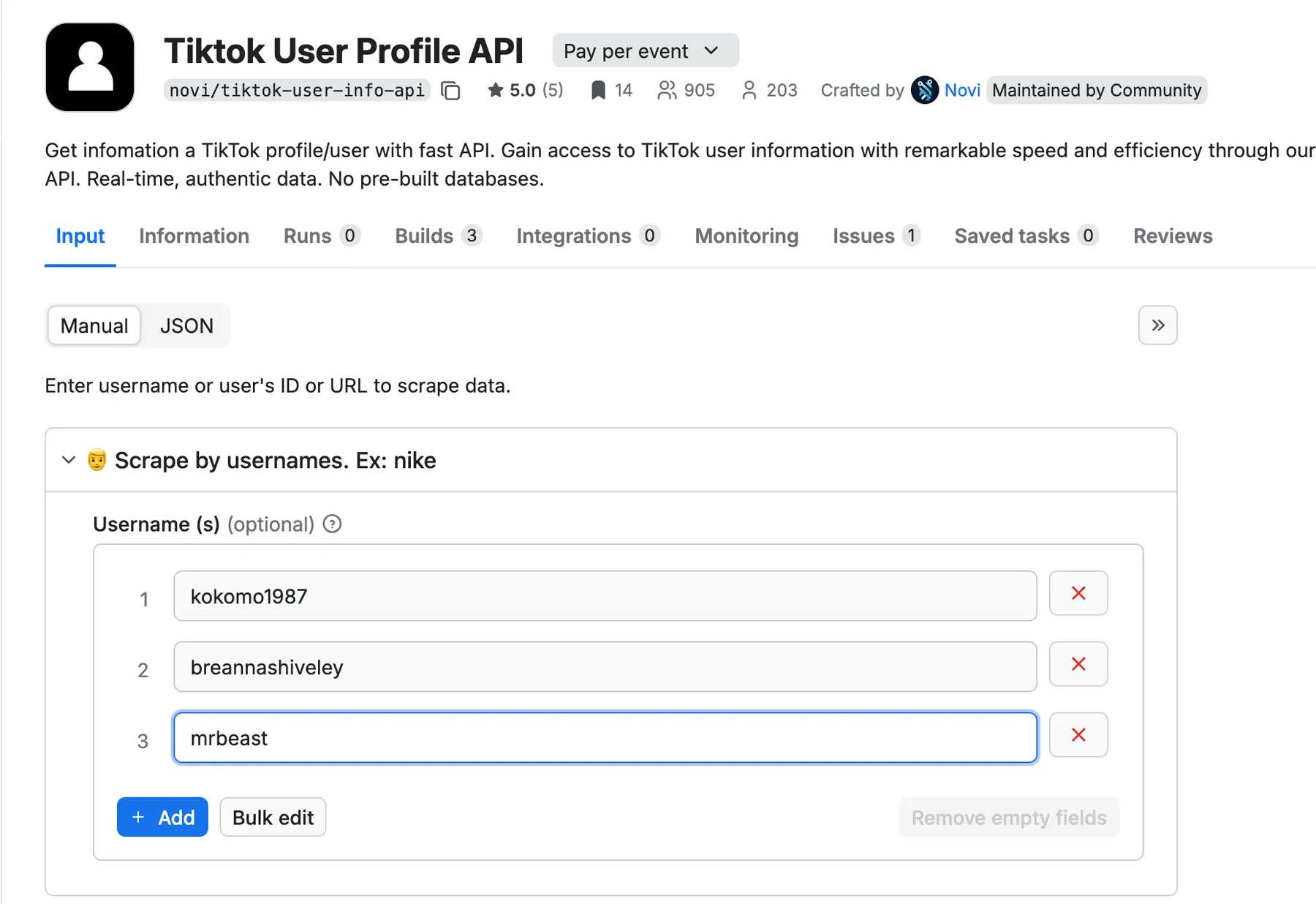1316x904 pixels.
Task: Delete the breannashiveley username row
Action: [1078, 664]
